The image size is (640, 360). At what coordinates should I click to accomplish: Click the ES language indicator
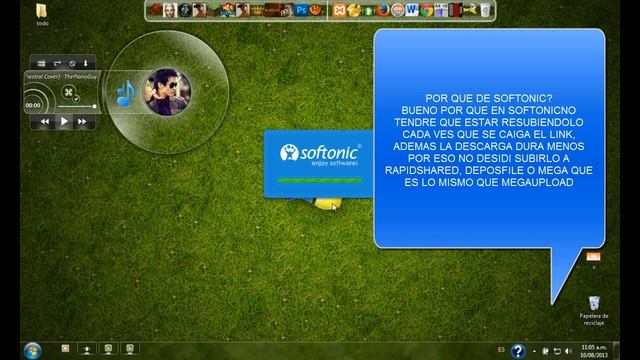(x=501, y=350)
